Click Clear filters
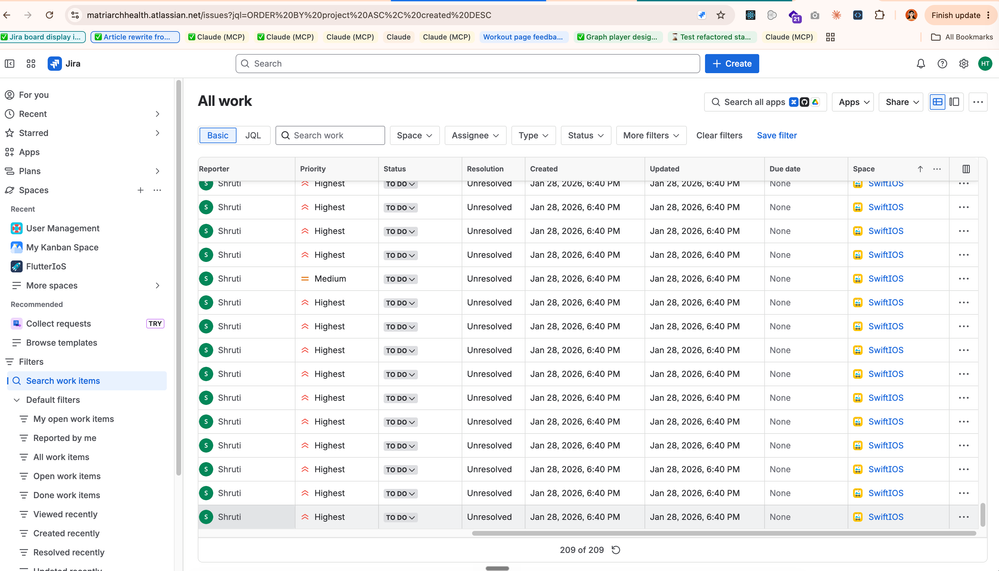Viewport: 999px width, 571px height. (x=719, y=135)
